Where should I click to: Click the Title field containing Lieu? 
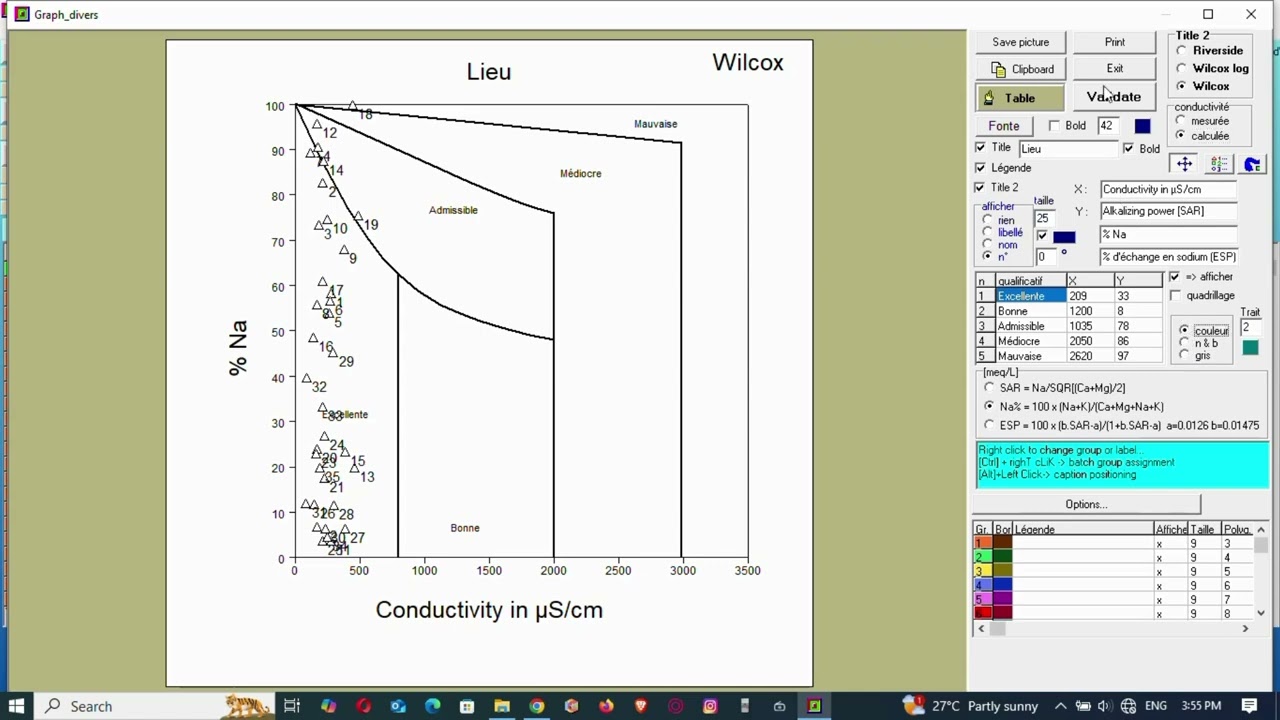1068,149
